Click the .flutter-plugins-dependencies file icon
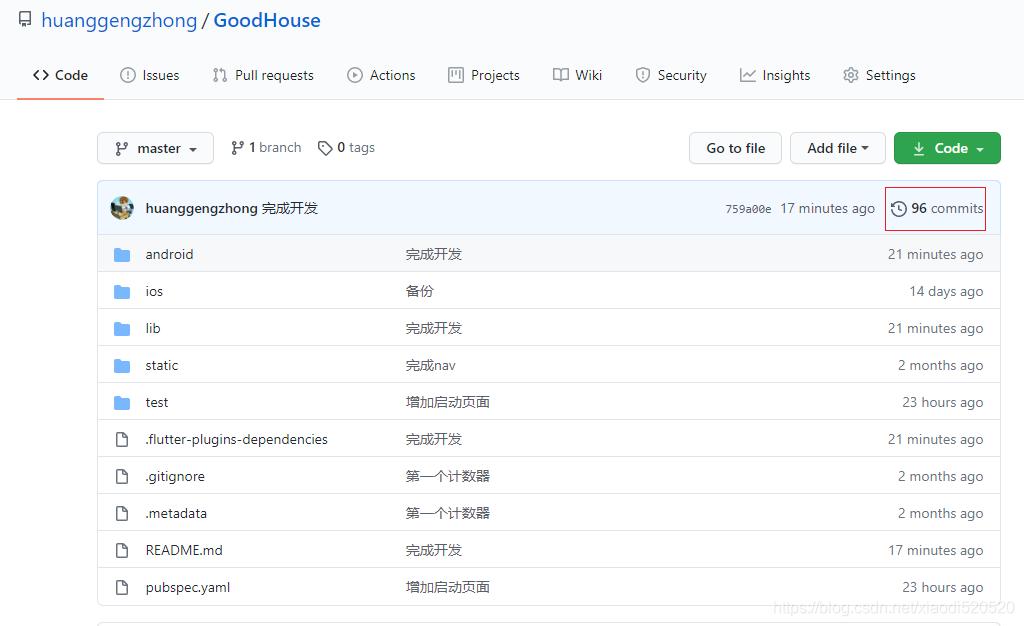Viewport: 1024px width, 626px height. coord(122,439)
